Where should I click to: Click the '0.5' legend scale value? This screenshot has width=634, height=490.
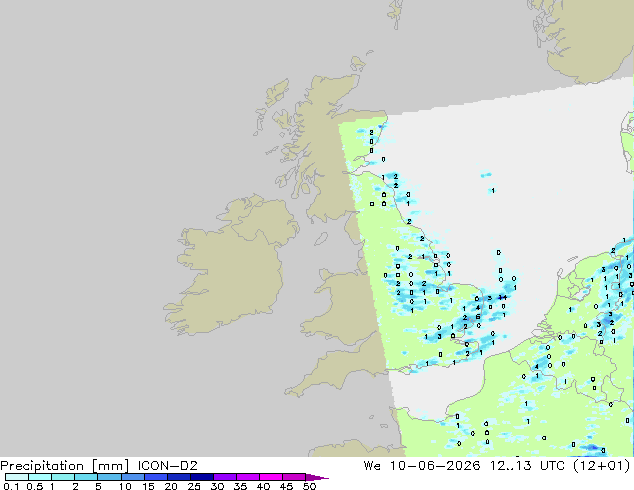tap(35, 486)
